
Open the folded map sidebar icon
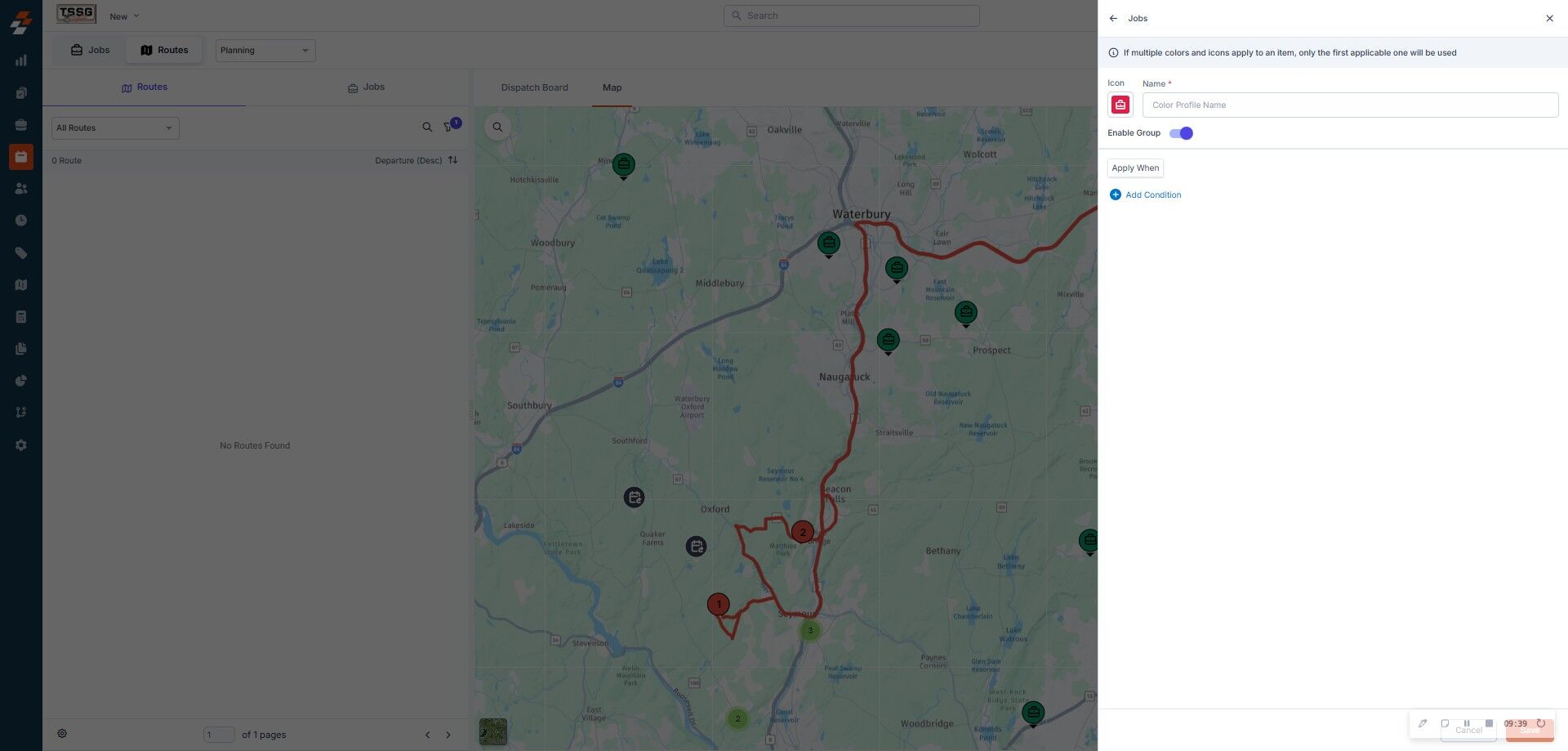(21, 285)
